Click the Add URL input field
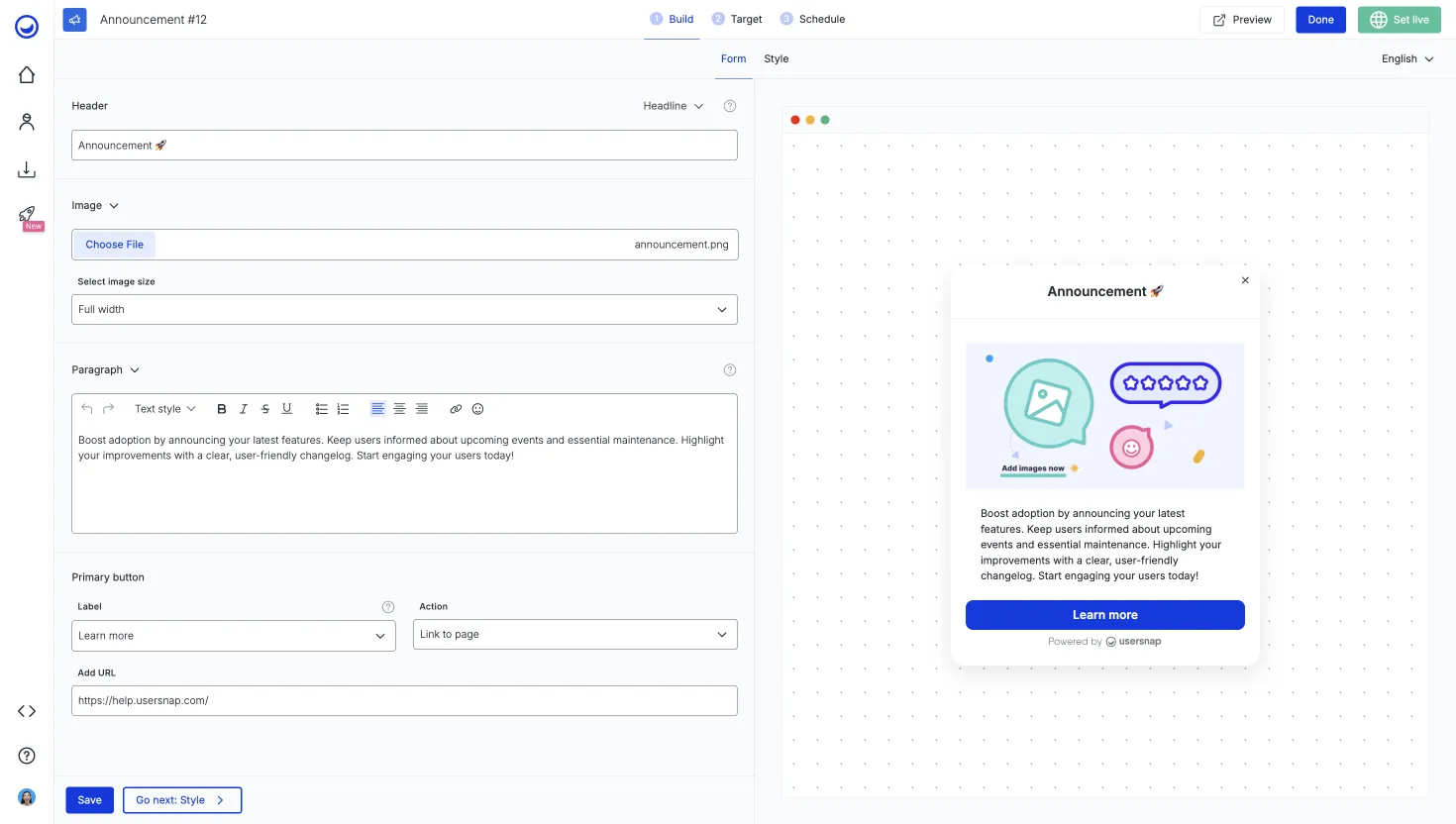Screen dimensions: 1456x824 tap(404, 700)
